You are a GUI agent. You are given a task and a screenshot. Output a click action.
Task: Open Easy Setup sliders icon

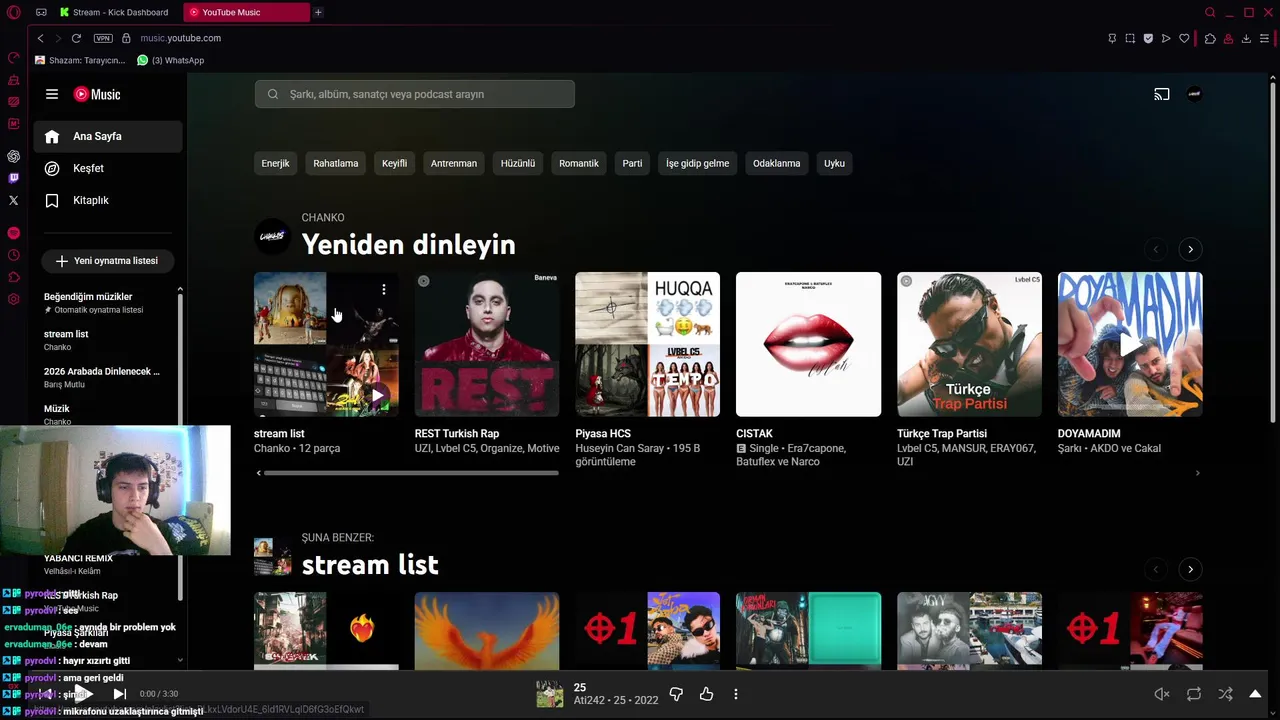[x=1265, y=38]
